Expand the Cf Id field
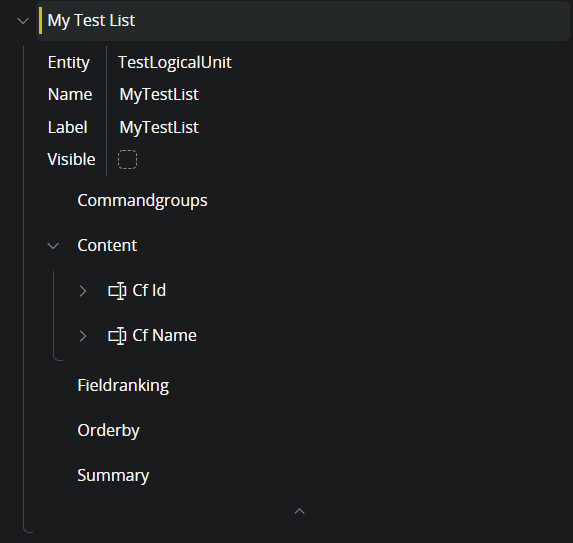Screen dimensions: 573x543 (83, 291)
